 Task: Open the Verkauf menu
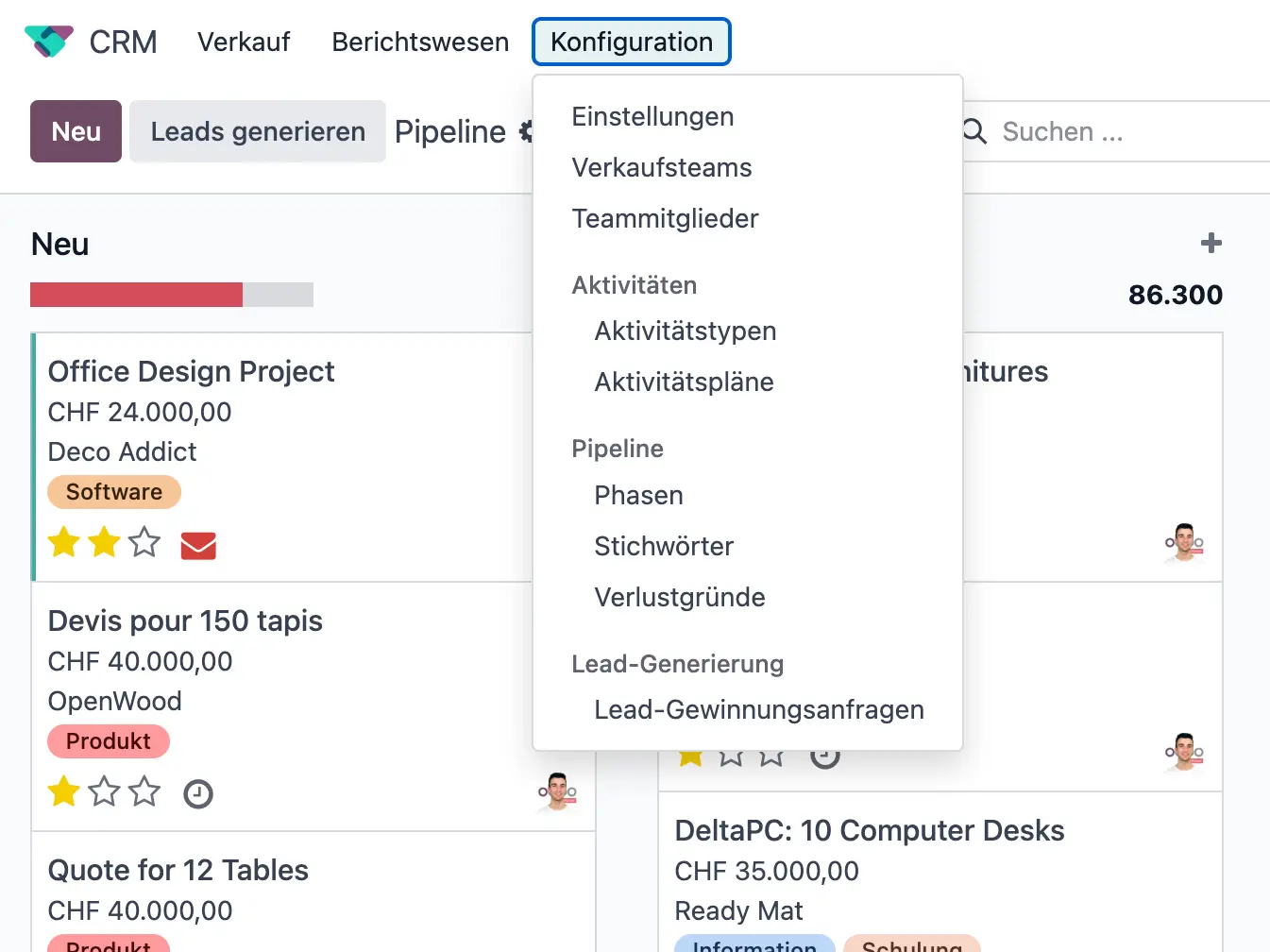[x=244, y=42]
